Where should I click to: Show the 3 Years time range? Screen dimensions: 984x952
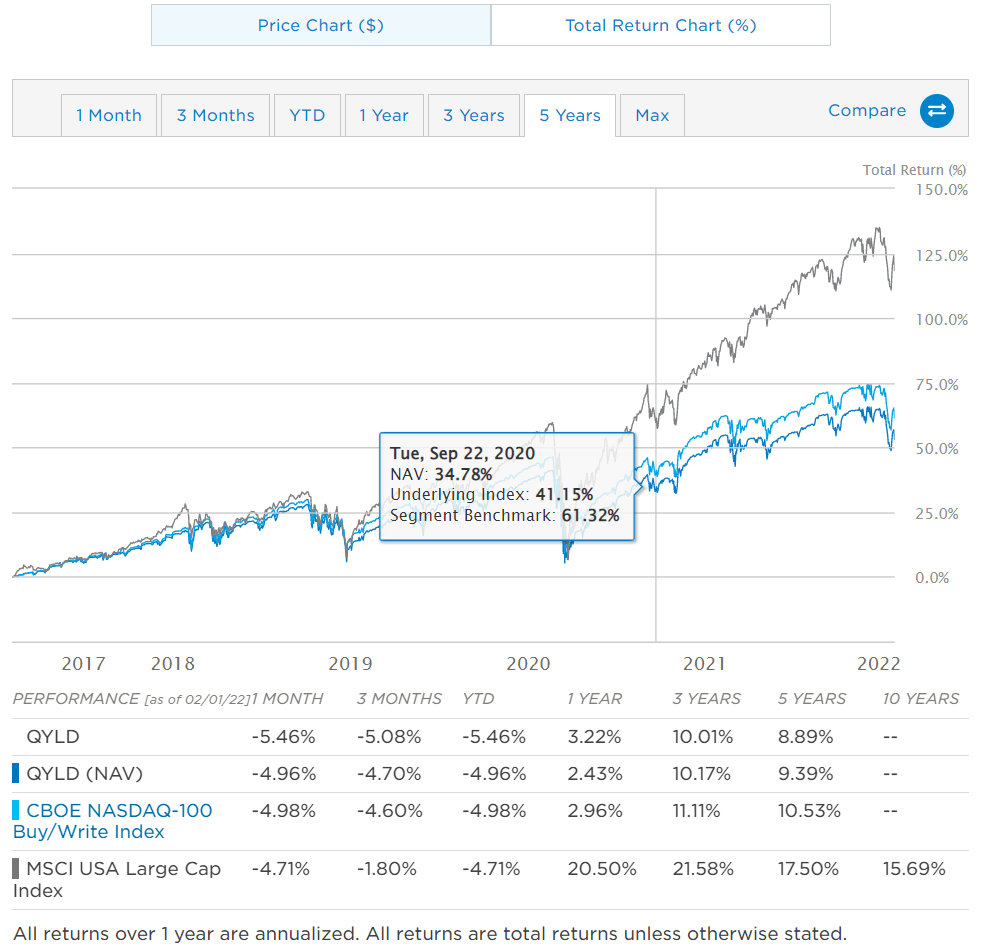coord(474,115)
